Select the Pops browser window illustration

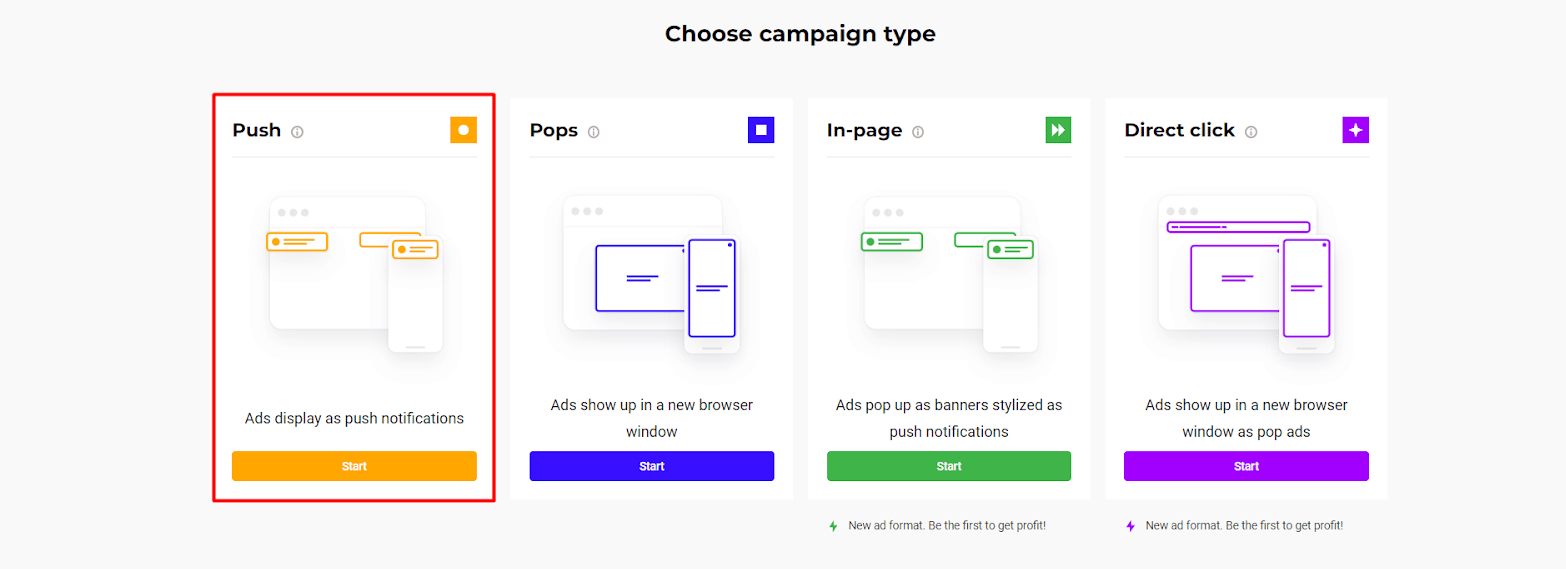coord(652,274)
